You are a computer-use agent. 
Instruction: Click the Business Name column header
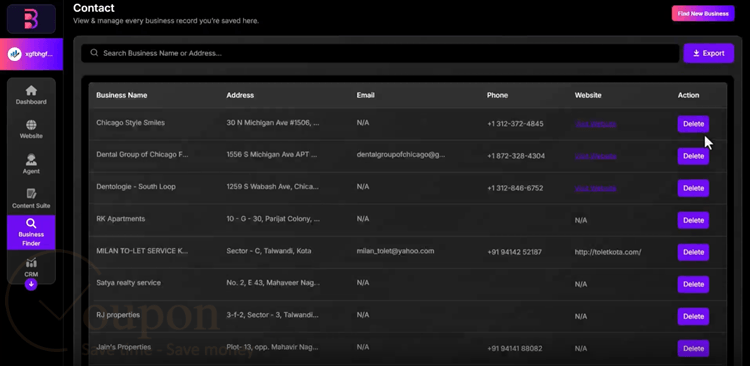(x=121, y=95)
